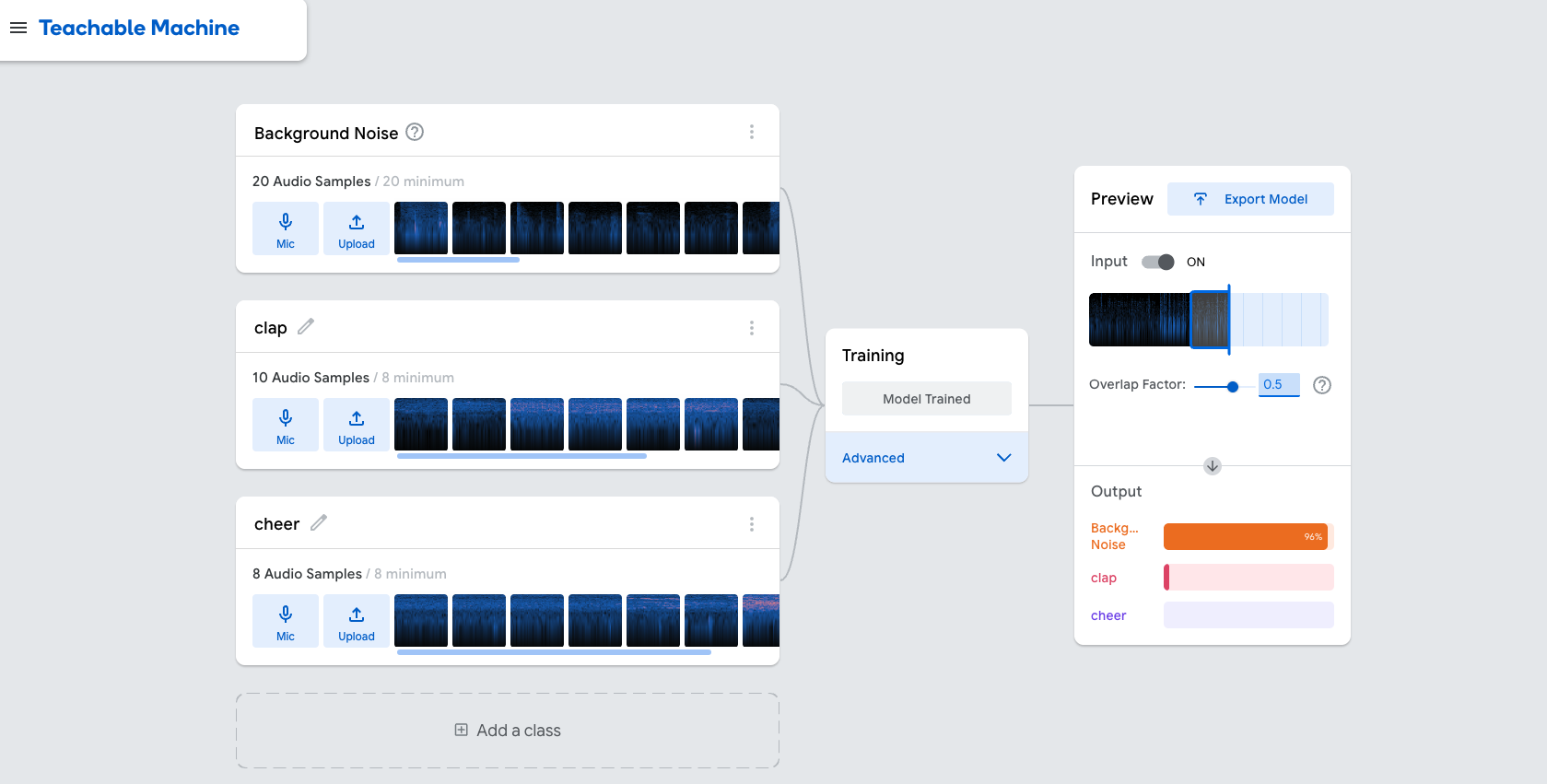Click the cheer samples horizontal scrollbar

554,652
